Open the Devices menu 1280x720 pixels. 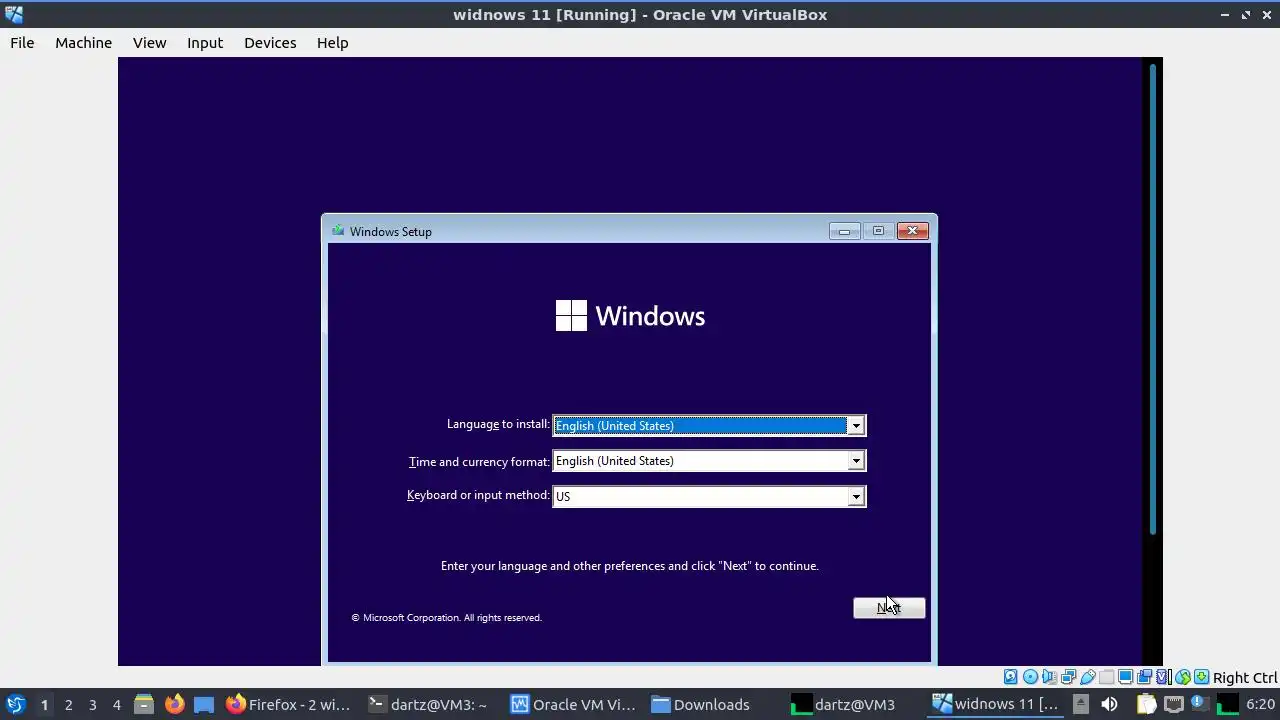(270, 43)
